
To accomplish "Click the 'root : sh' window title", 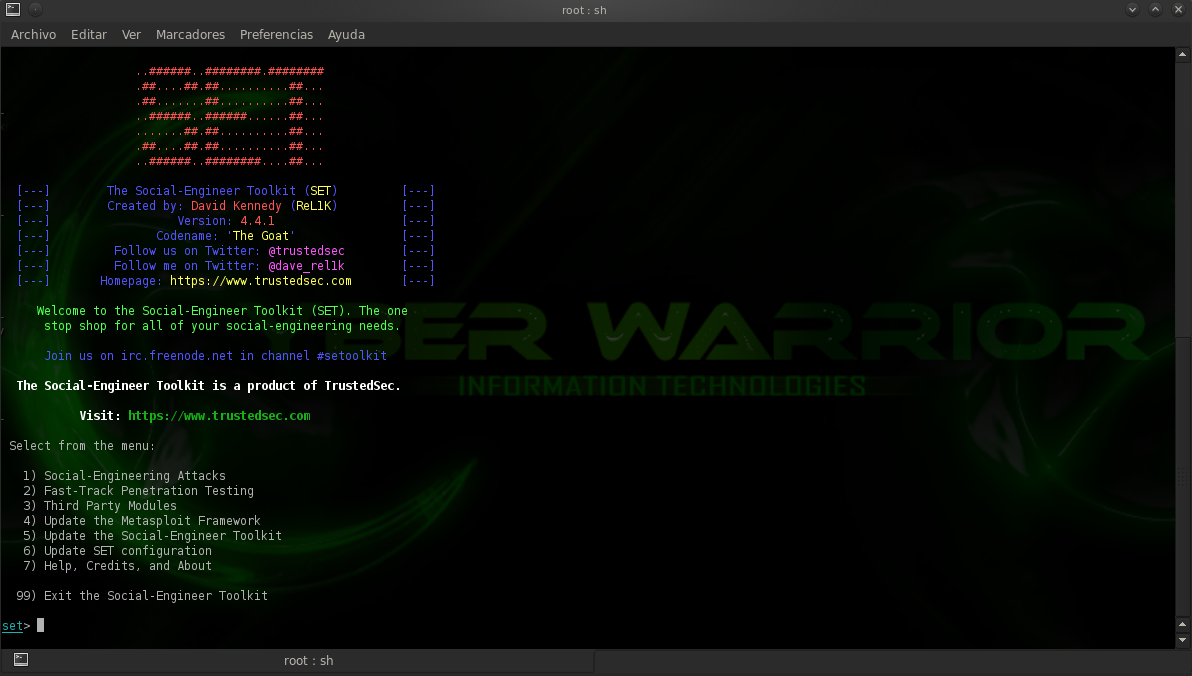I will click(584, 10).
